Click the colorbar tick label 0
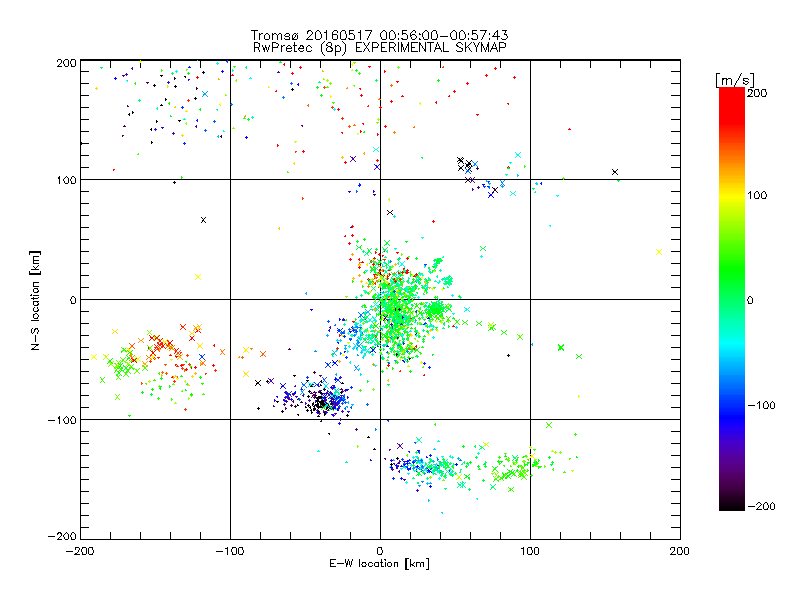This screenshot has height=600, width=800. click(x=750, y=301)
